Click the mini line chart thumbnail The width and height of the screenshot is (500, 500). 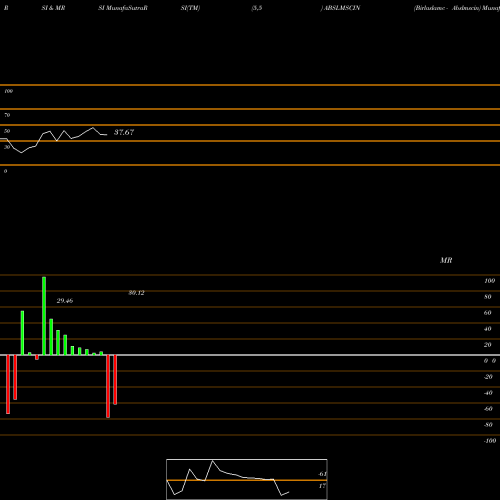[x=247, y=479]
